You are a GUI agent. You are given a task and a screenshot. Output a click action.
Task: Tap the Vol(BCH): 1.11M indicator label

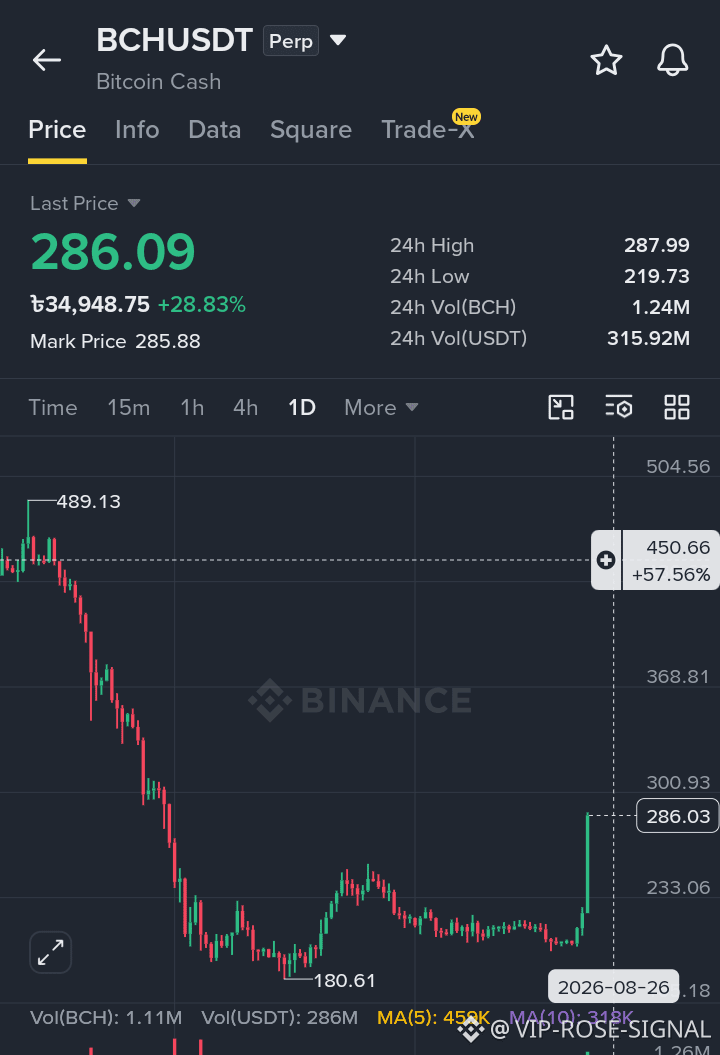click(106, 1017)
